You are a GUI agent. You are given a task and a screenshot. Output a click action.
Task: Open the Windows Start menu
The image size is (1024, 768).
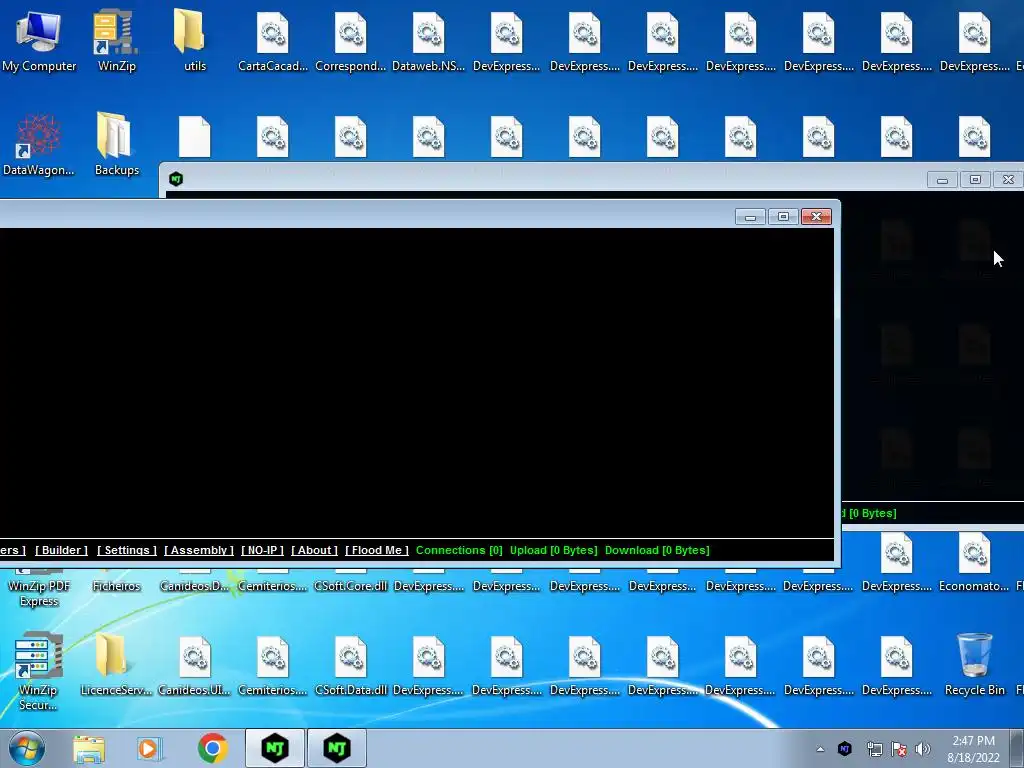(x=27, y=748)
